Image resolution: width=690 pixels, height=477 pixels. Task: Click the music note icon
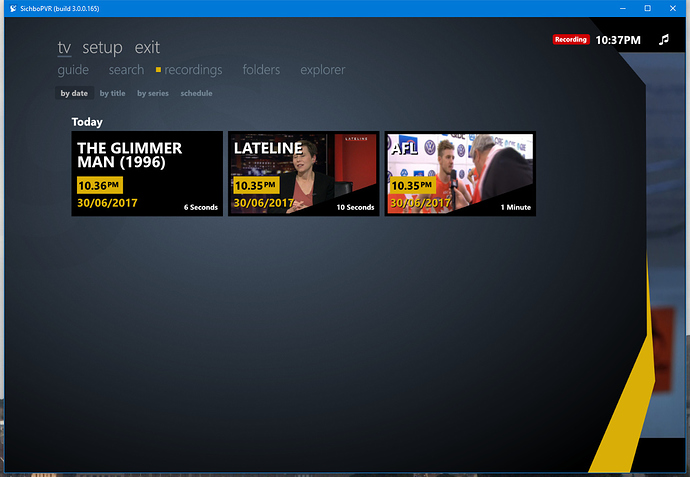[664, 40]
